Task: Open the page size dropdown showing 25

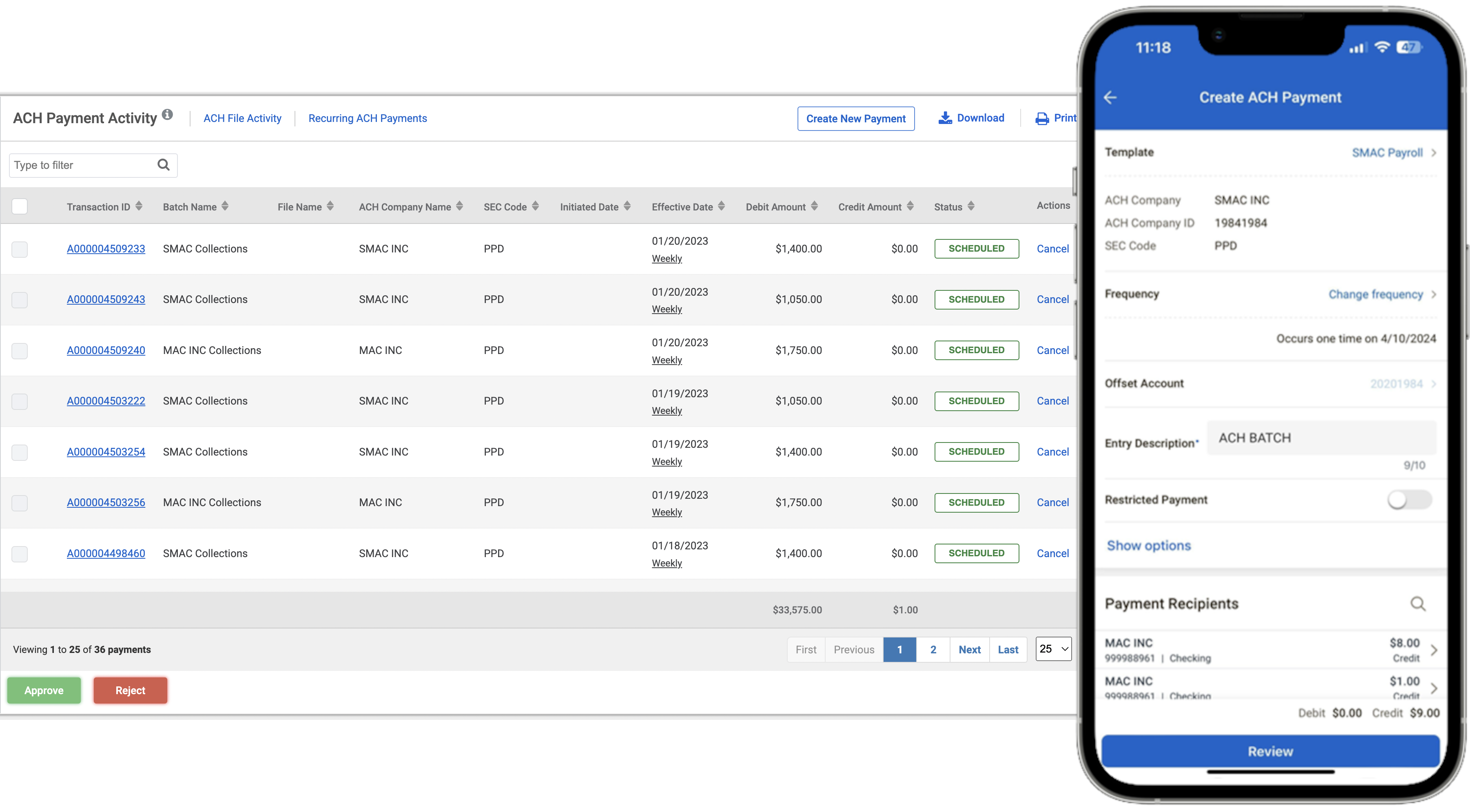Action: (x=1052, y=649)
